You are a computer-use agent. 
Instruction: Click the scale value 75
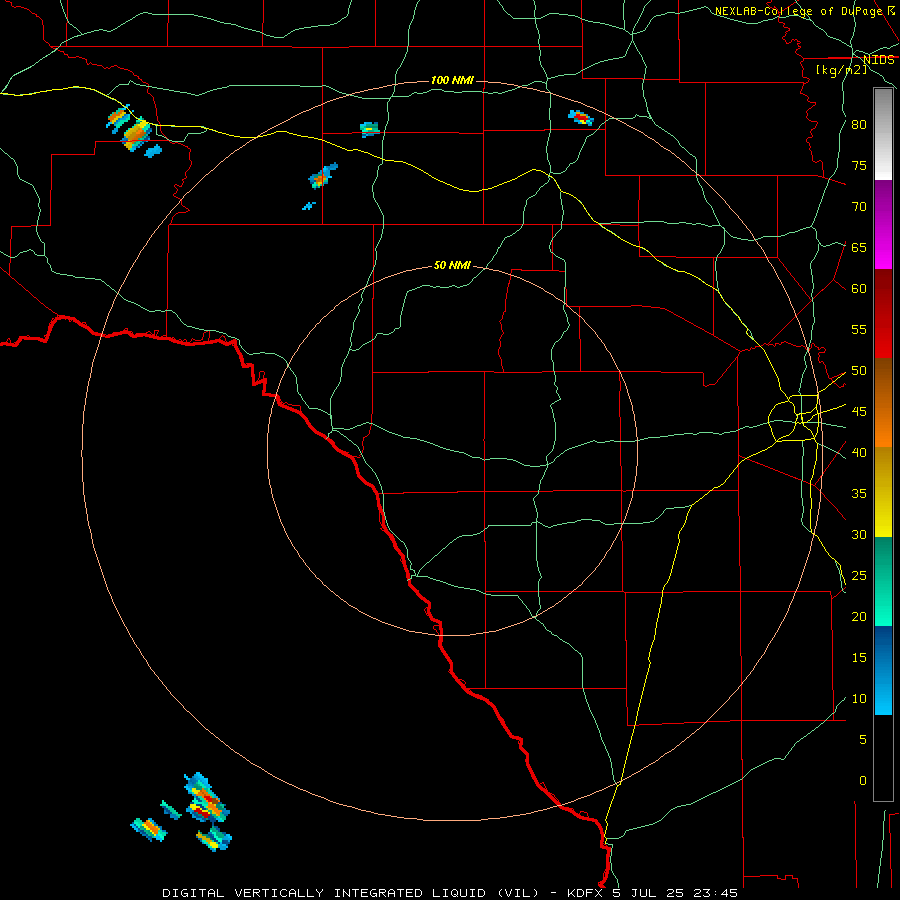[859, 165]
